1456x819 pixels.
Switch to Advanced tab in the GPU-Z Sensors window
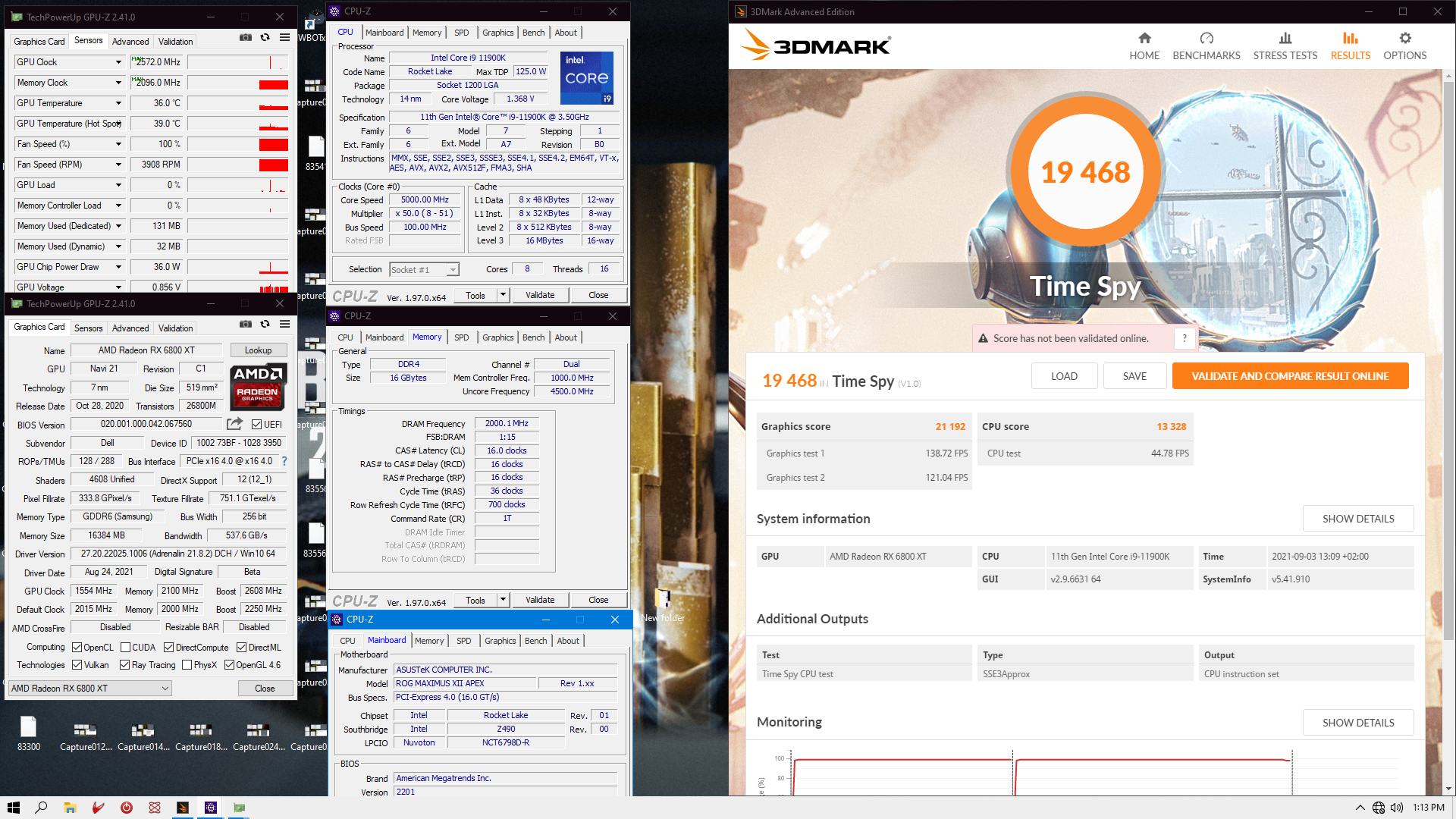130,42
